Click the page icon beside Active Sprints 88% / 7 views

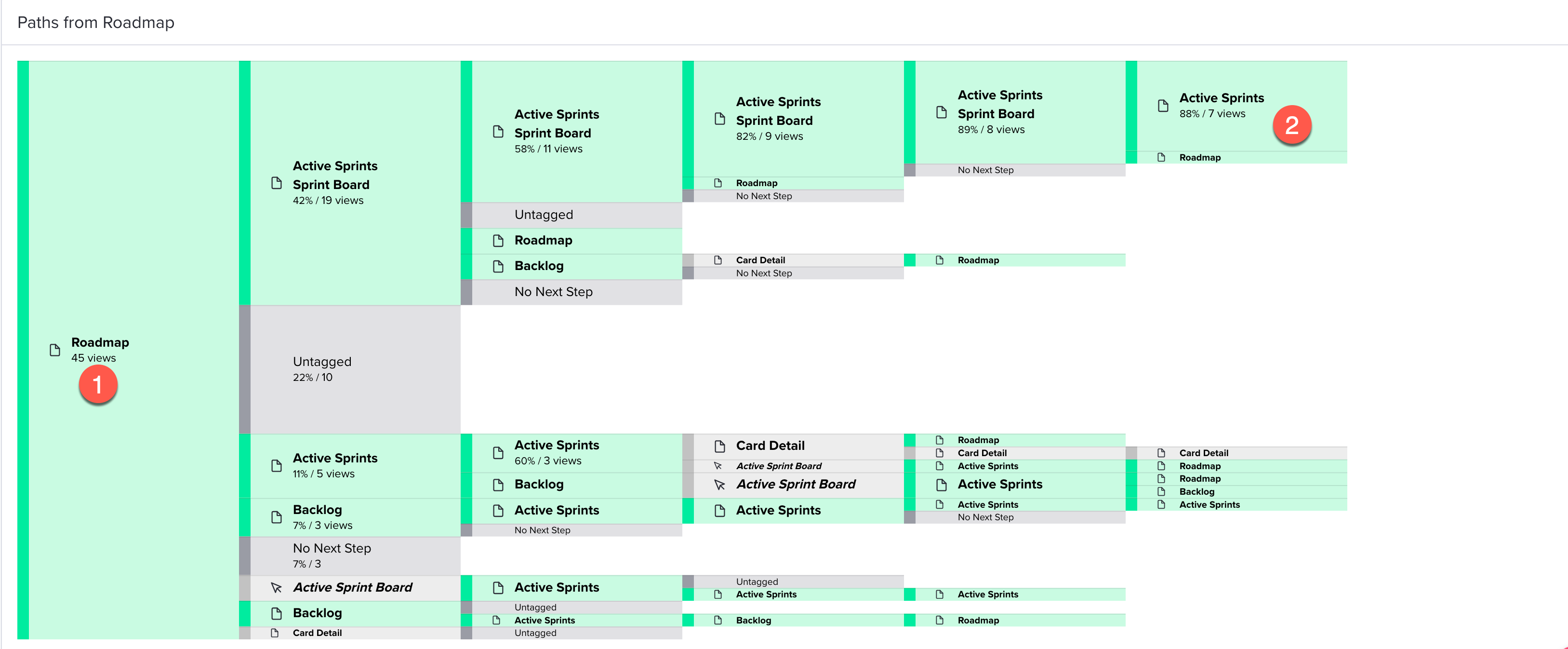1163,105
